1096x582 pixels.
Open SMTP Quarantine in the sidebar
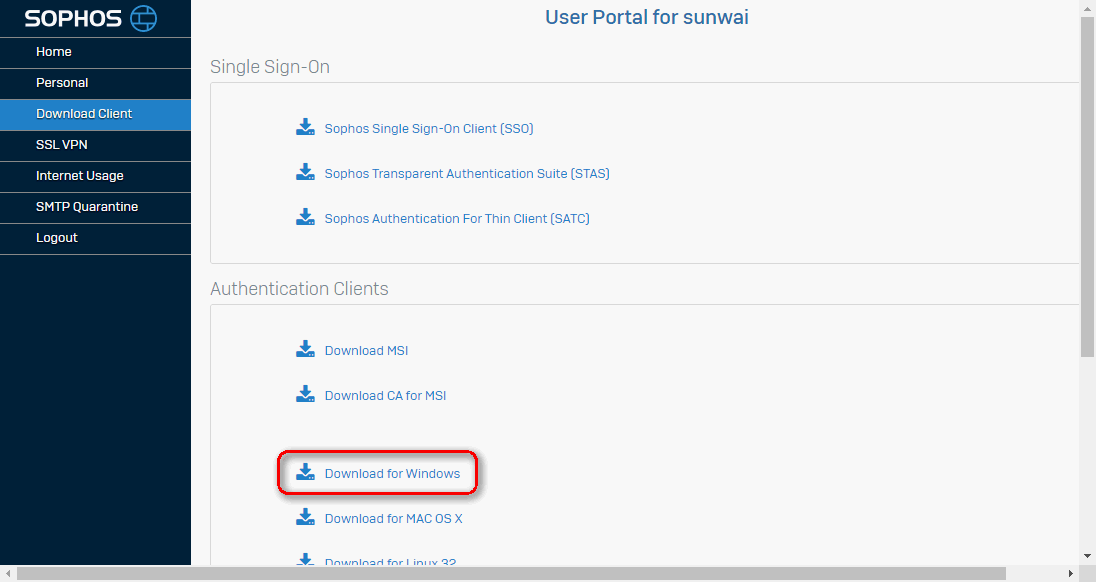[x=95, y=208]
